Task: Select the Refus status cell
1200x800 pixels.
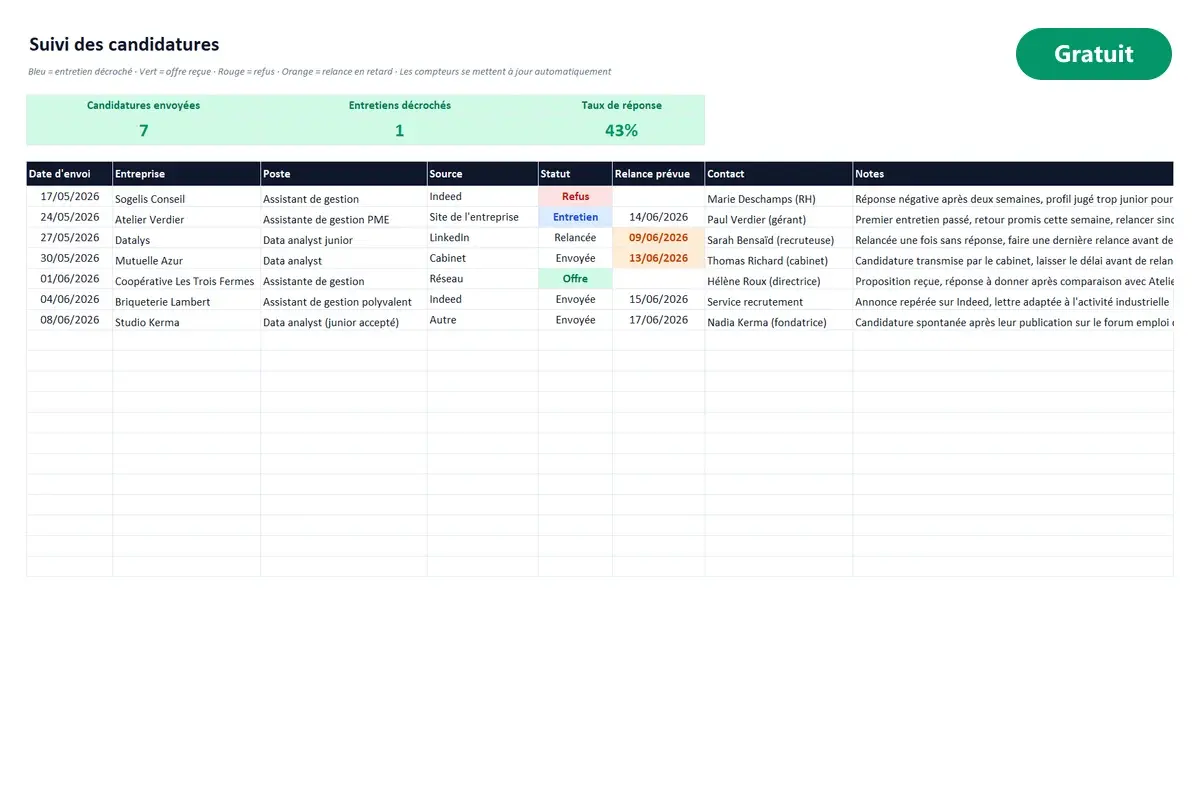Action: (575, 197)
